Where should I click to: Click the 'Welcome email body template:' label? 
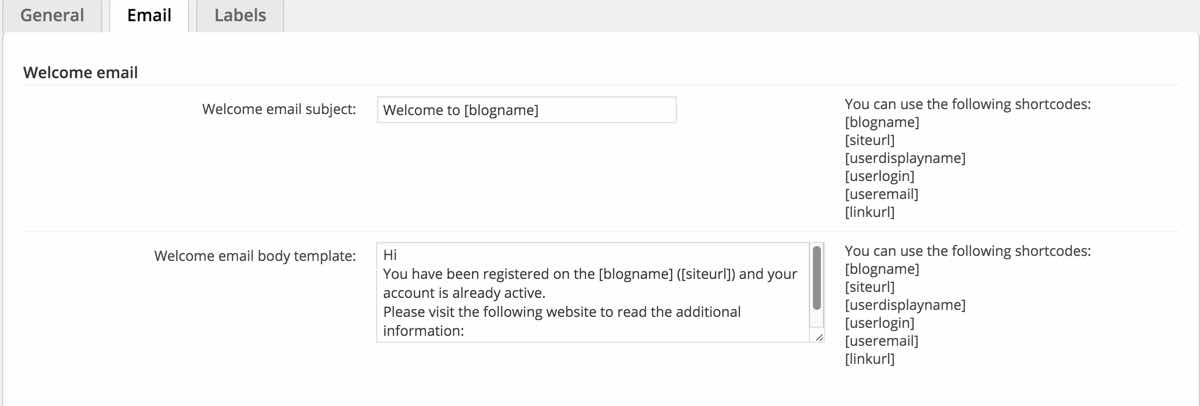click(x=255, y=256)
